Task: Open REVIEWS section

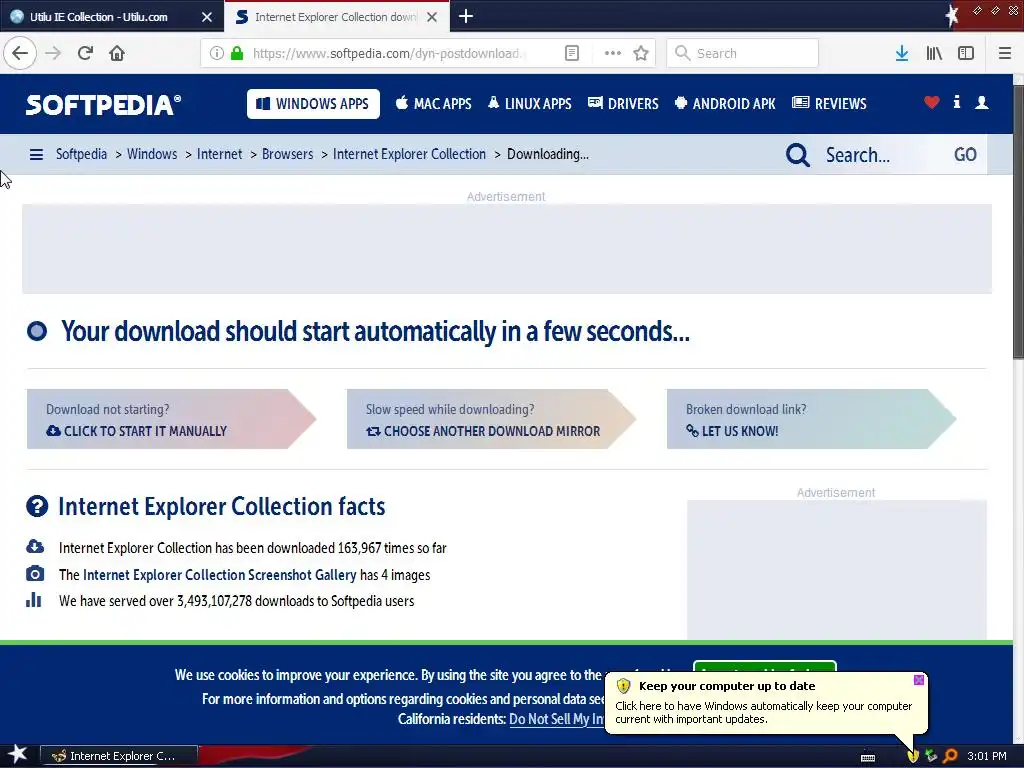Action: click(829, 103)
